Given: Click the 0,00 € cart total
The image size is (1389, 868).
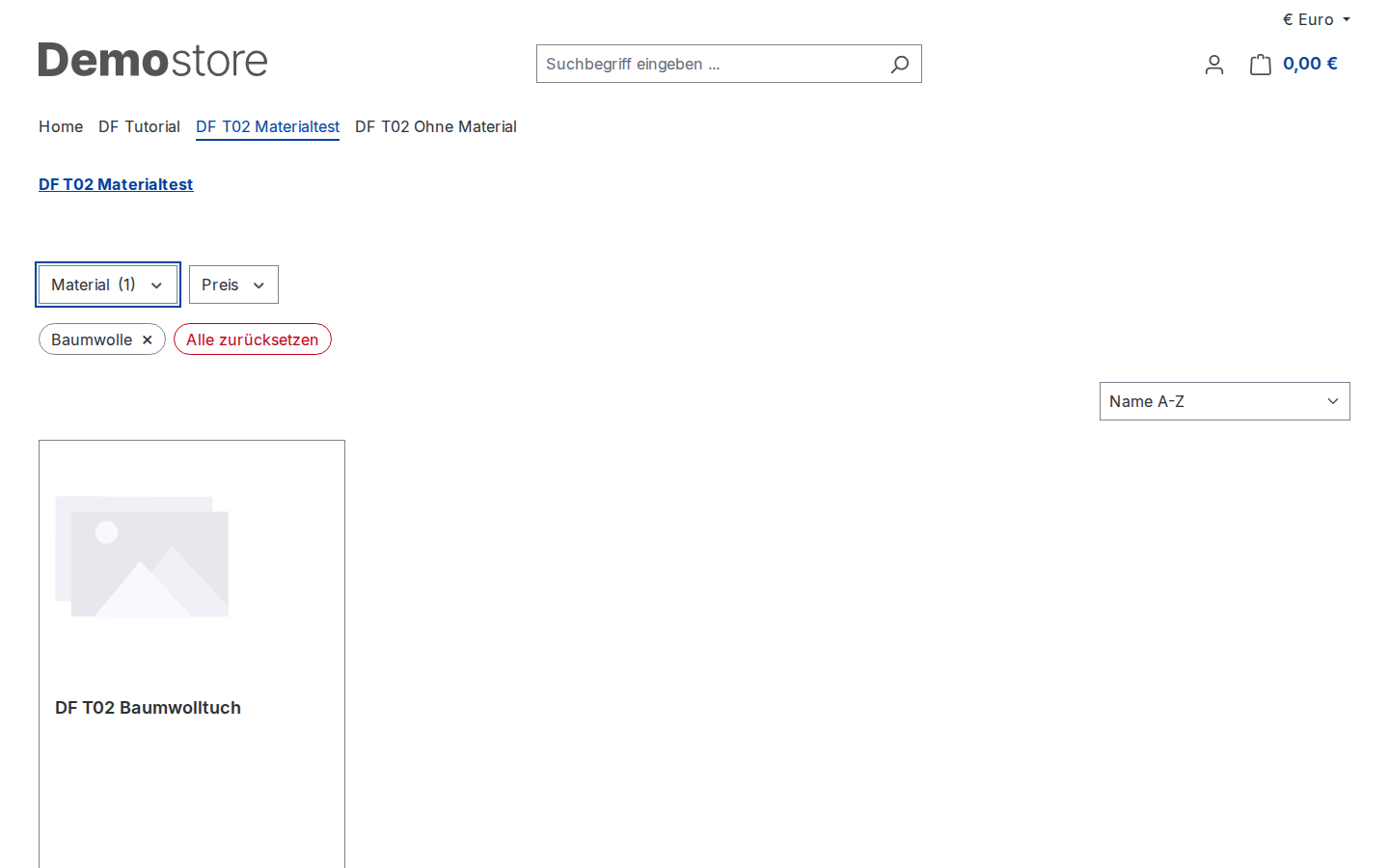Looking at the screenshot, I should point(1310,64).
